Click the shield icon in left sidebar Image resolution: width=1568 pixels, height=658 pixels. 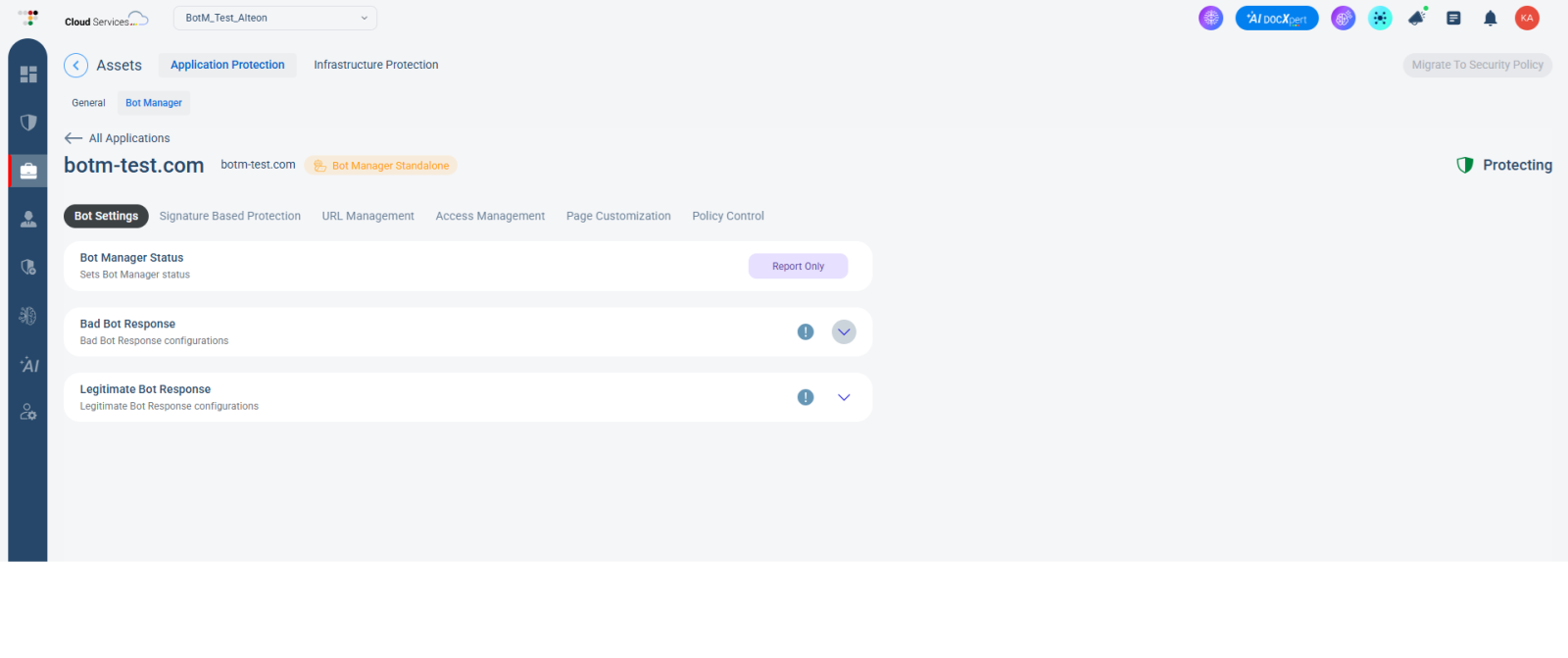[28, 123]
